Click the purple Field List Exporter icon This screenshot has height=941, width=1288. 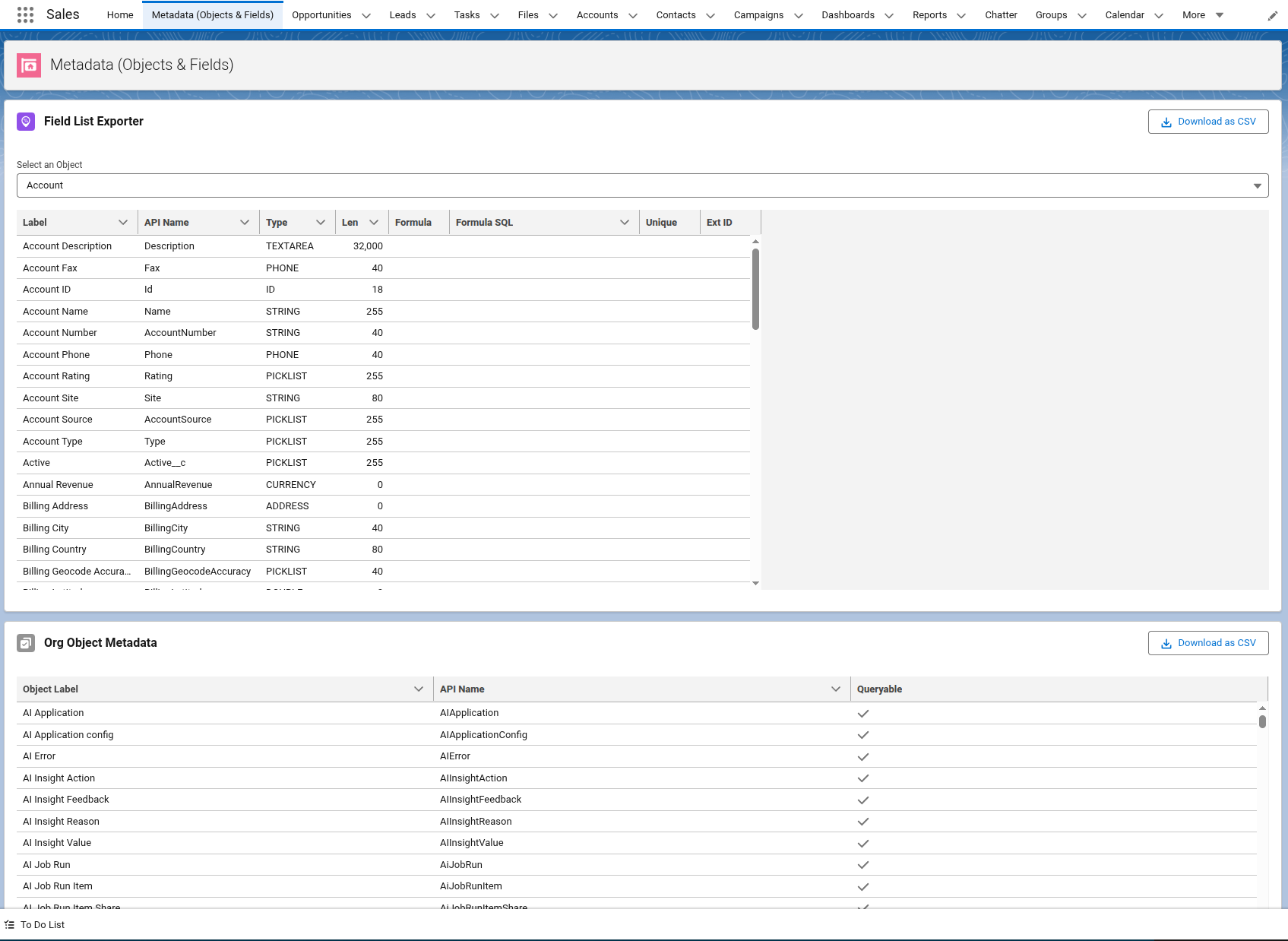point(26,122)
